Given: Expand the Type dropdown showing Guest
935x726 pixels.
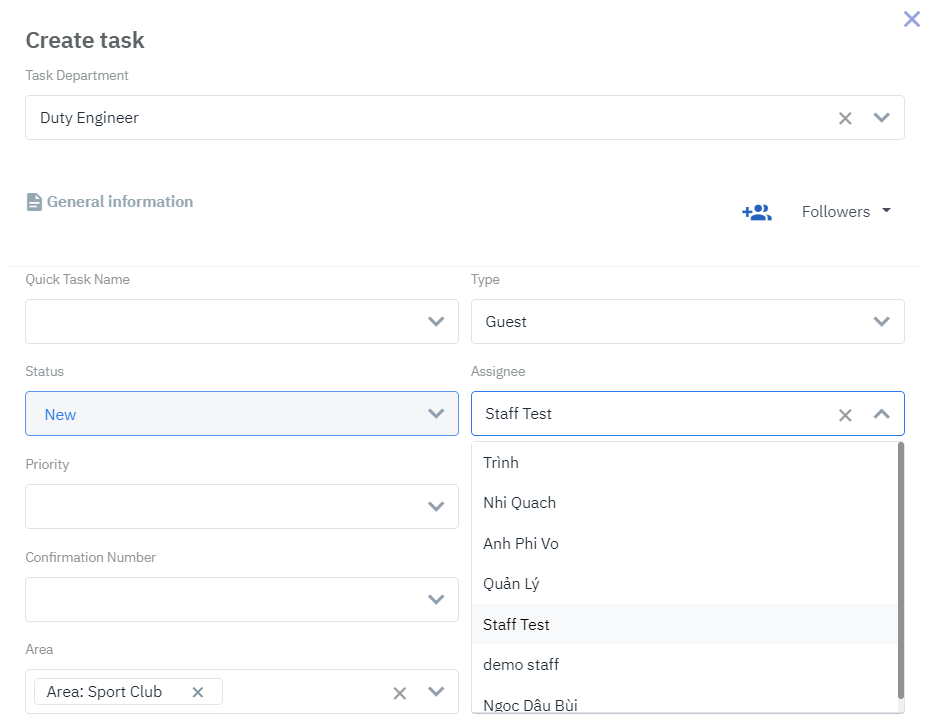Looking at the screenshot, I should point(881,322).
